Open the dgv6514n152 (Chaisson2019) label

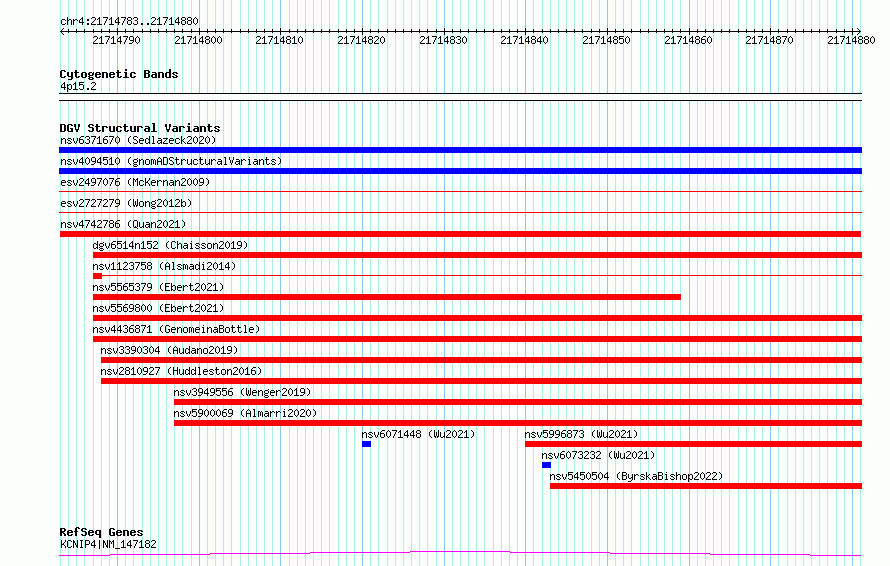170,245
